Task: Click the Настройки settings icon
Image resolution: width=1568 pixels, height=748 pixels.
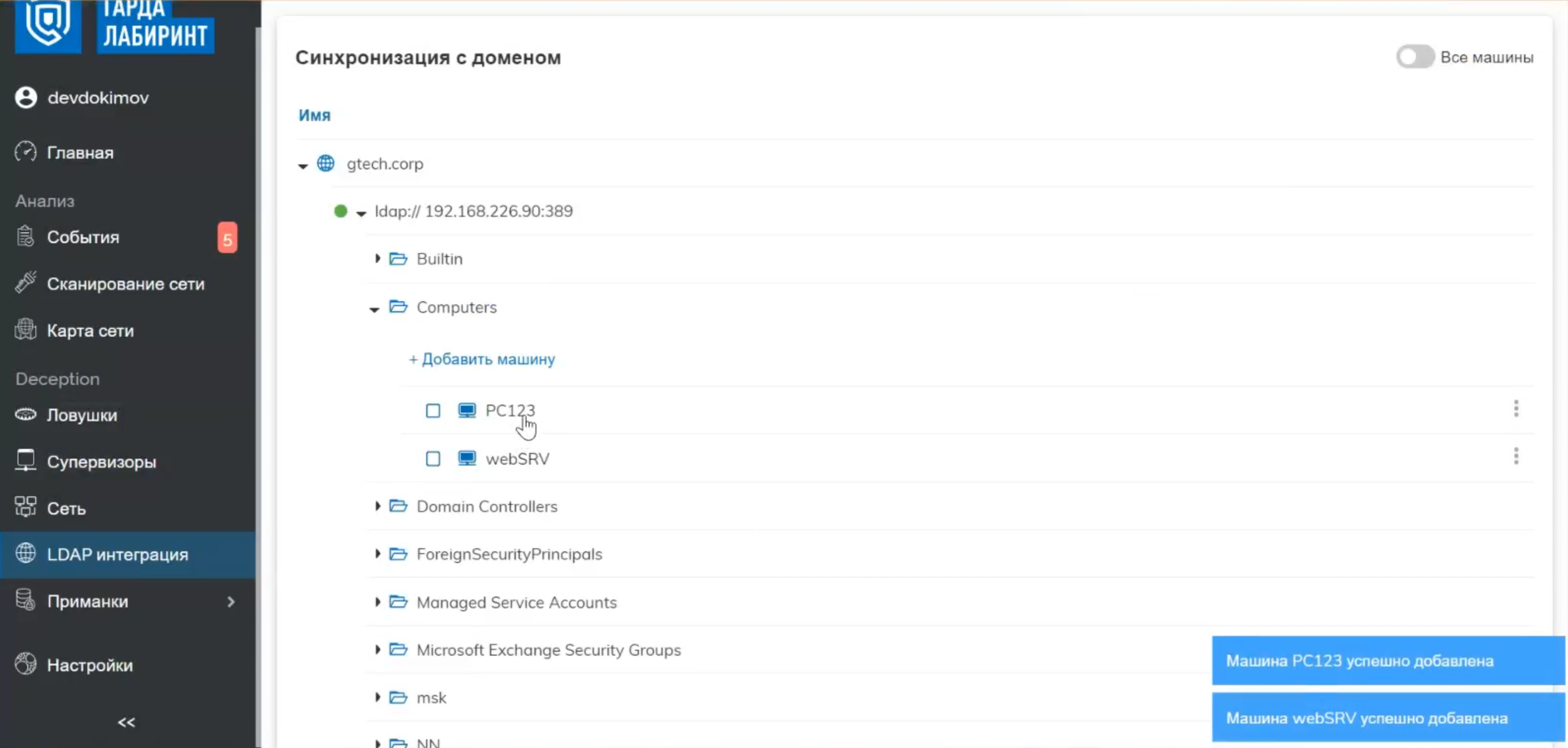Action: pyautogui.click(x=26, y=664)
